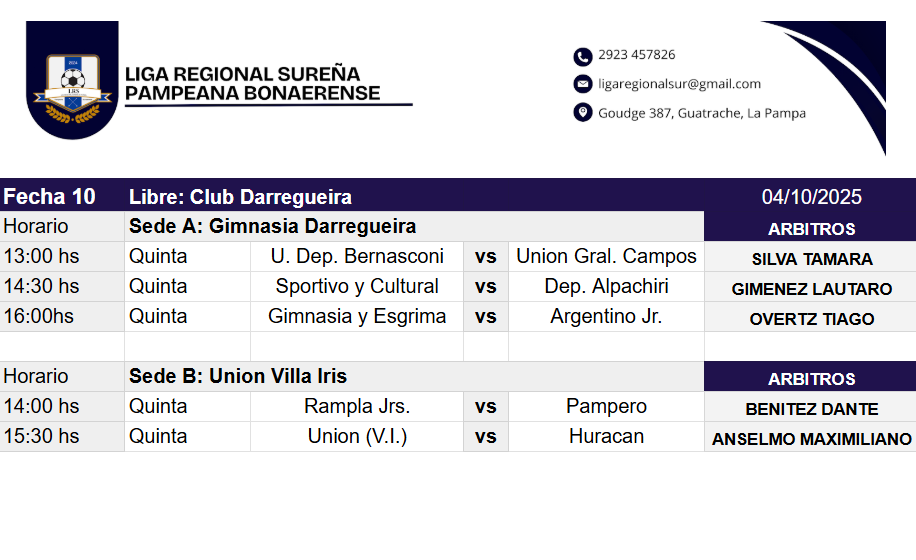Select the 04/10/2025 date cell
The image size is (916, 560).
coord(811,197)
